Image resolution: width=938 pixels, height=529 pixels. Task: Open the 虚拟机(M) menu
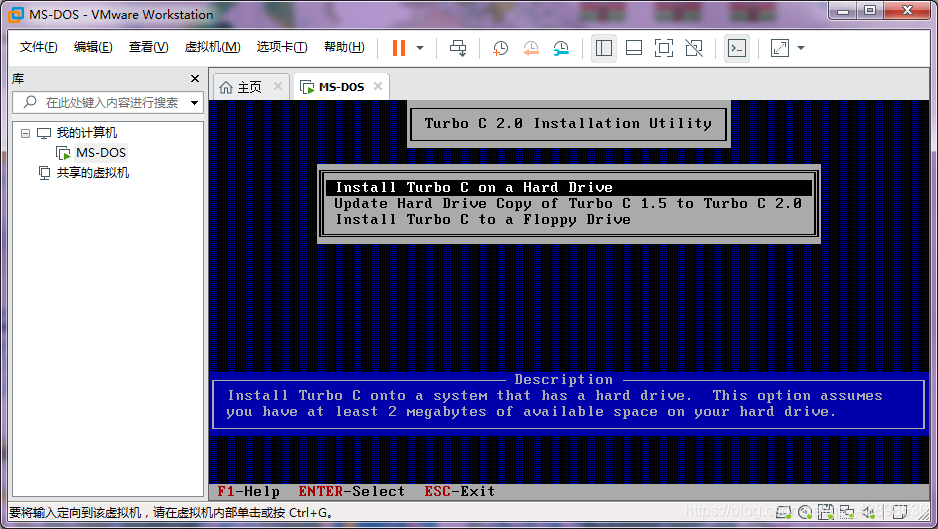[212, 47]
